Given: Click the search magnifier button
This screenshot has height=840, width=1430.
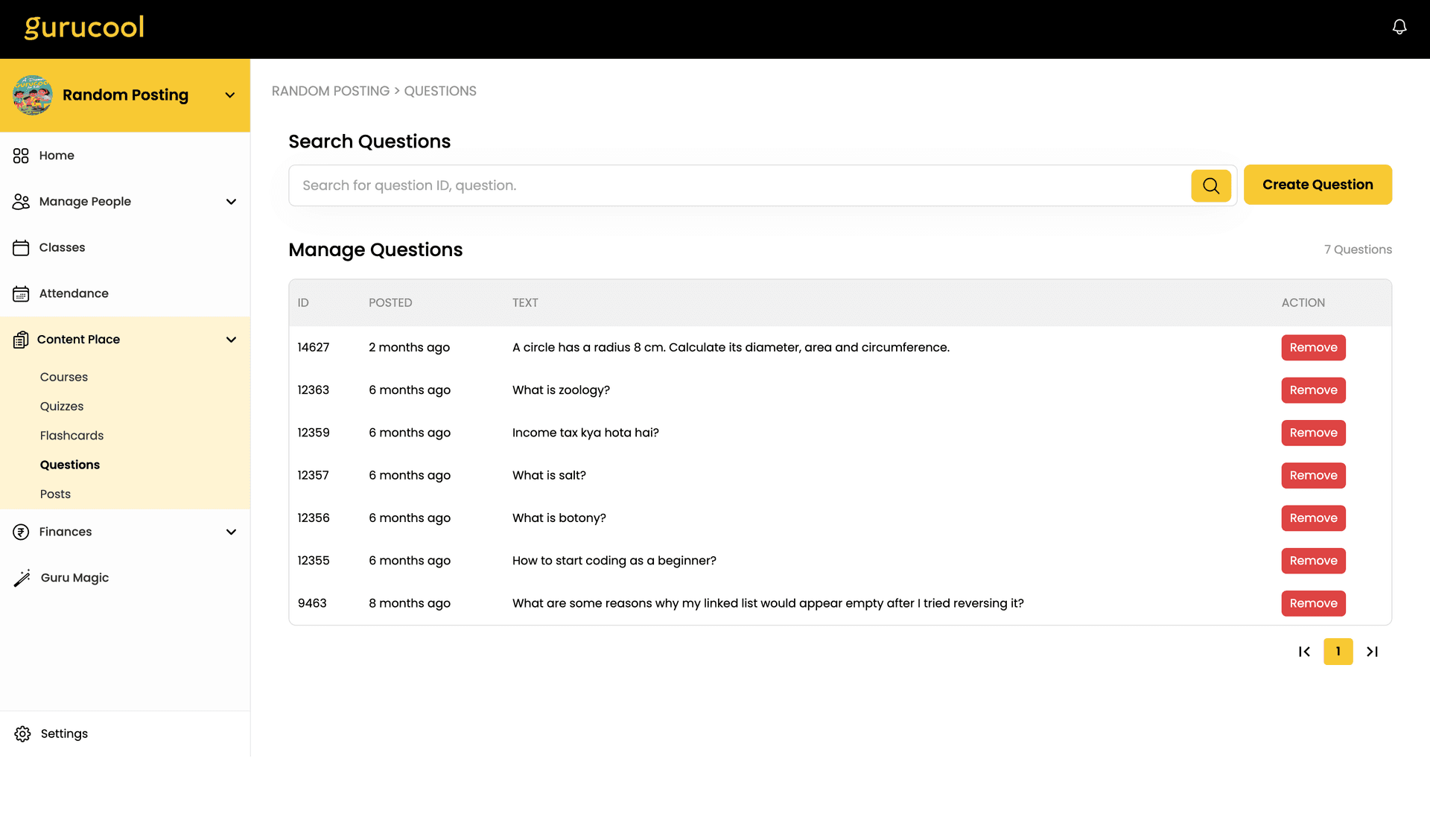Looking at the screenshot, I should click(x=1211, y=185).
